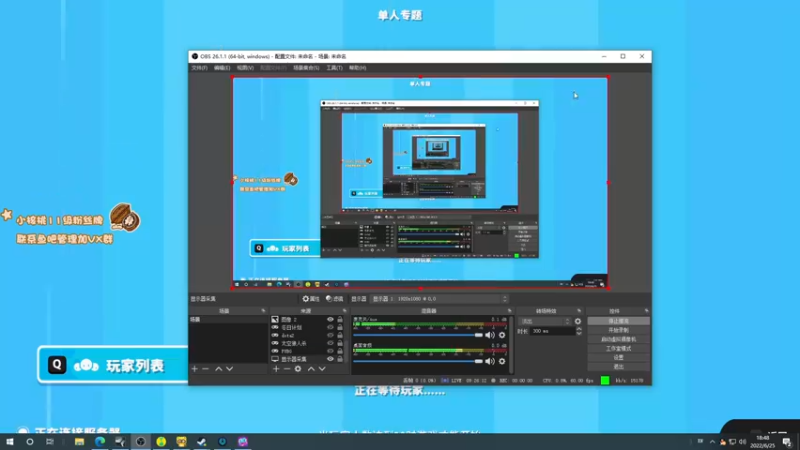Open File Explorer from the taskbar
The width and height of the screenshot is (800, 450).
[x=79, y=441]
